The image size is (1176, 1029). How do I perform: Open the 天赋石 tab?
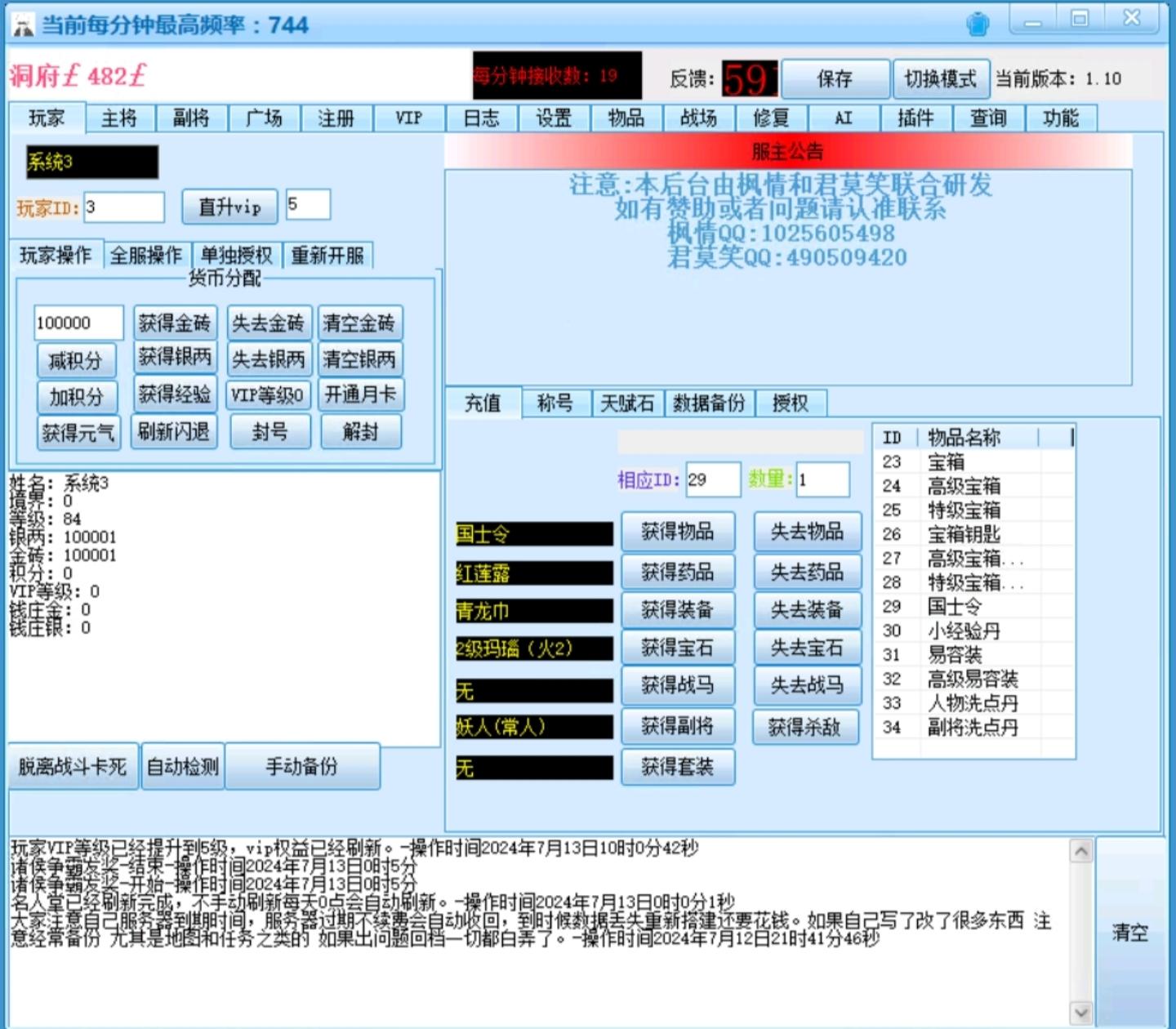pos(627,403)
